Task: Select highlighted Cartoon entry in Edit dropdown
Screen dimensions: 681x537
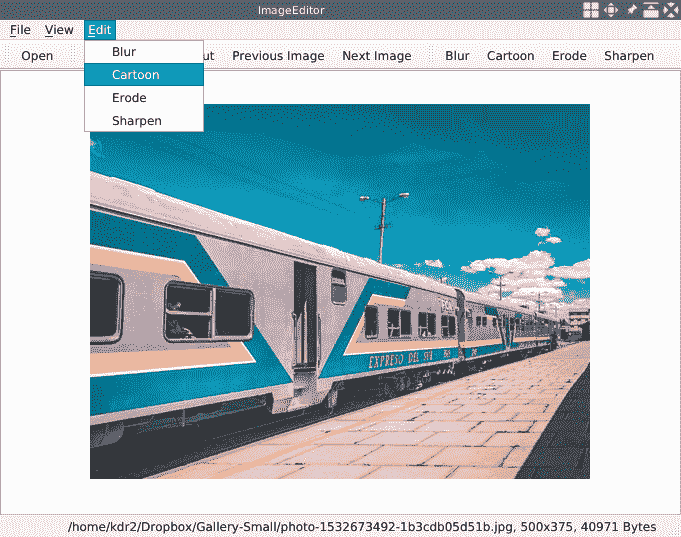Action: (136, 75)
